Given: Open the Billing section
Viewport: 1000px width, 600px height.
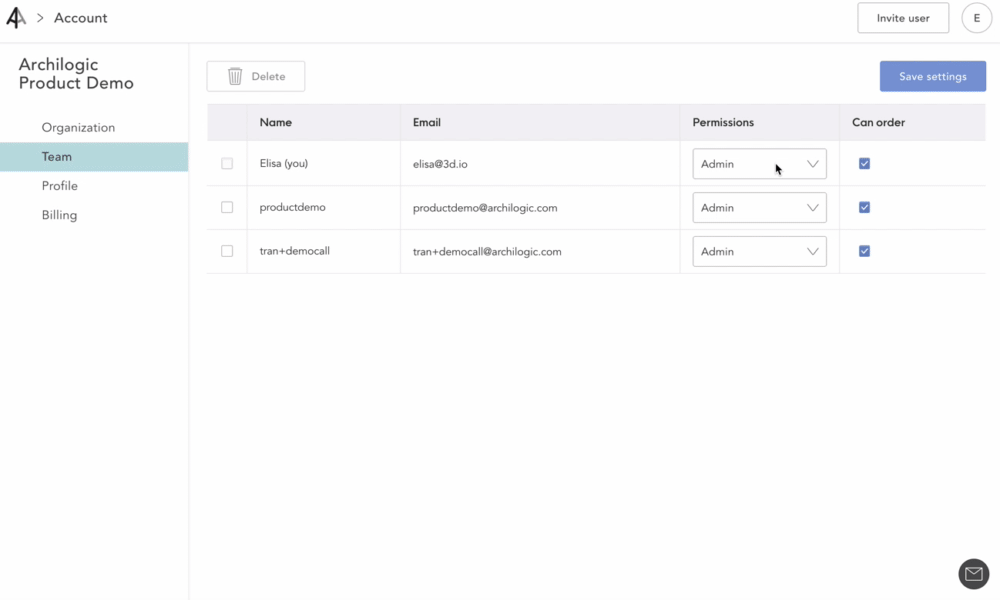Looking at the screenshot, I should pyautogui.click(x=59, y=216).
